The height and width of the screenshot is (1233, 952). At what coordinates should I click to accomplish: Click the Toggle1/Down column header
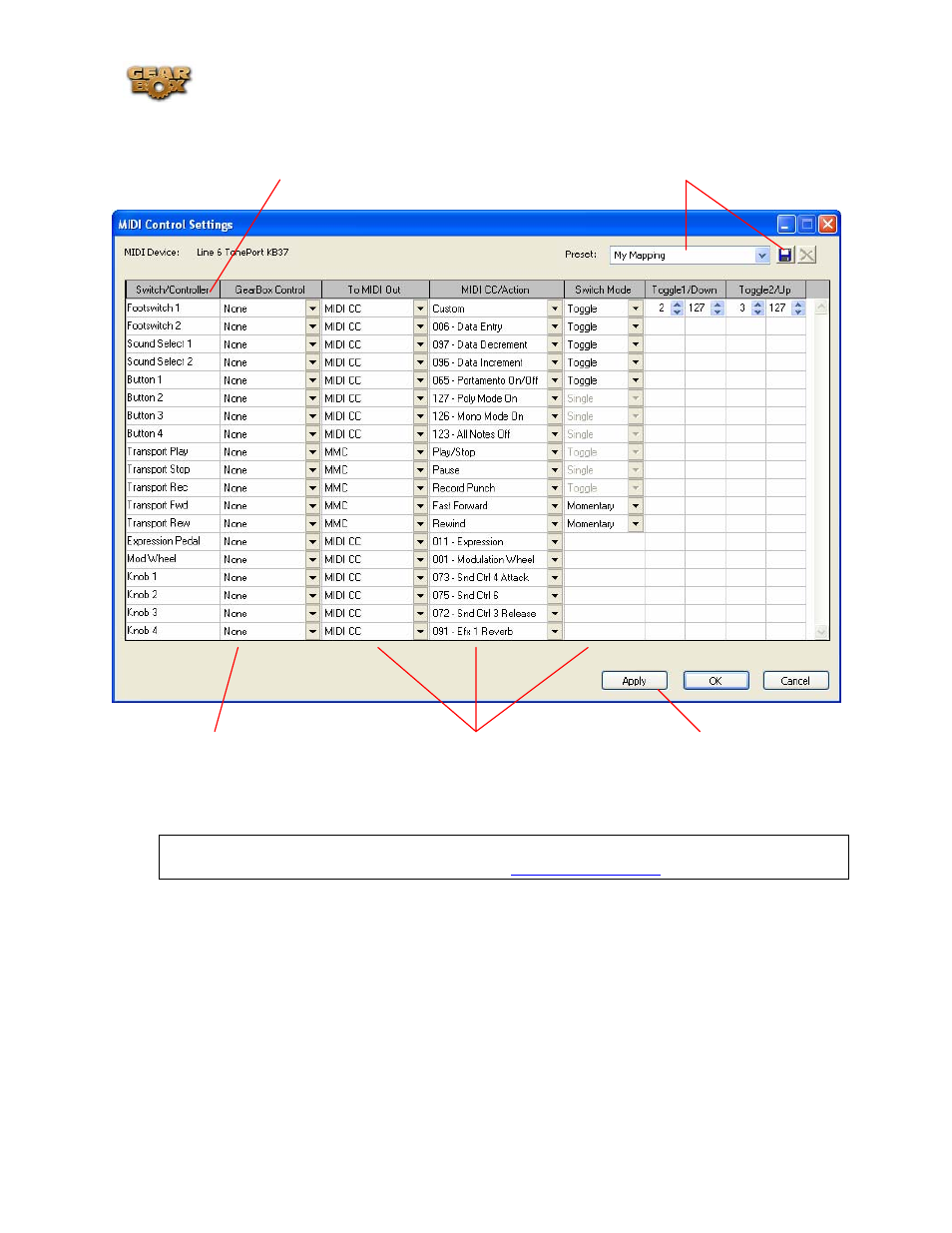tap(685, 290)
